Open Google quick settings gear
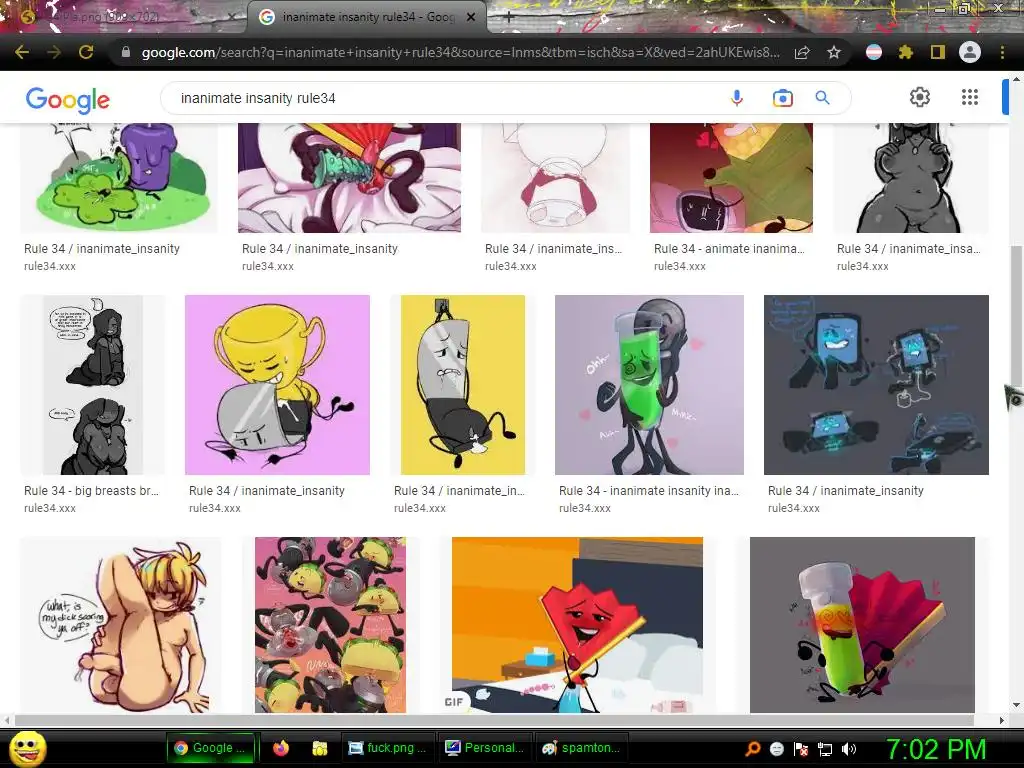This screenshot has height=768, width=1024. pos(920,97)
